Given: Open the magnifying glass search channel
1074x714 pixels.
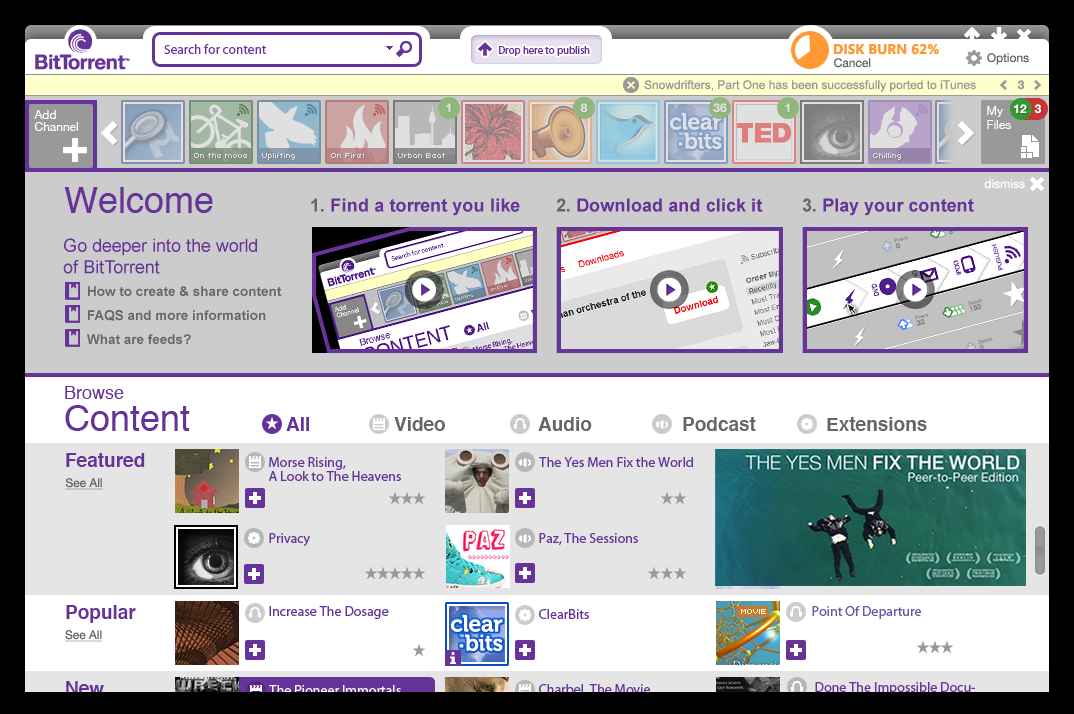Looking at the screenshot, I should [153, 132].
